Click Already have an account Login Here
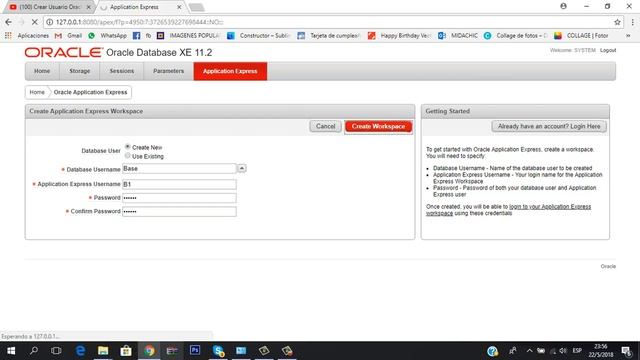 549,127
